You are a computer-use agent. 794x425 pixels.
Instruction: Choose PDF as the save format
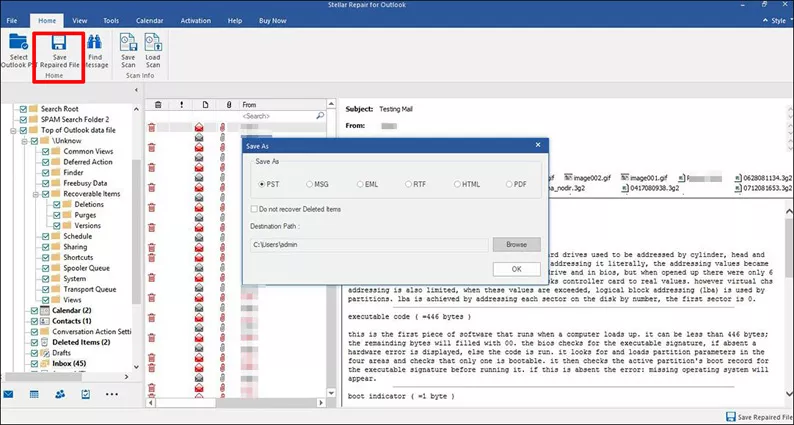(509, 185)
